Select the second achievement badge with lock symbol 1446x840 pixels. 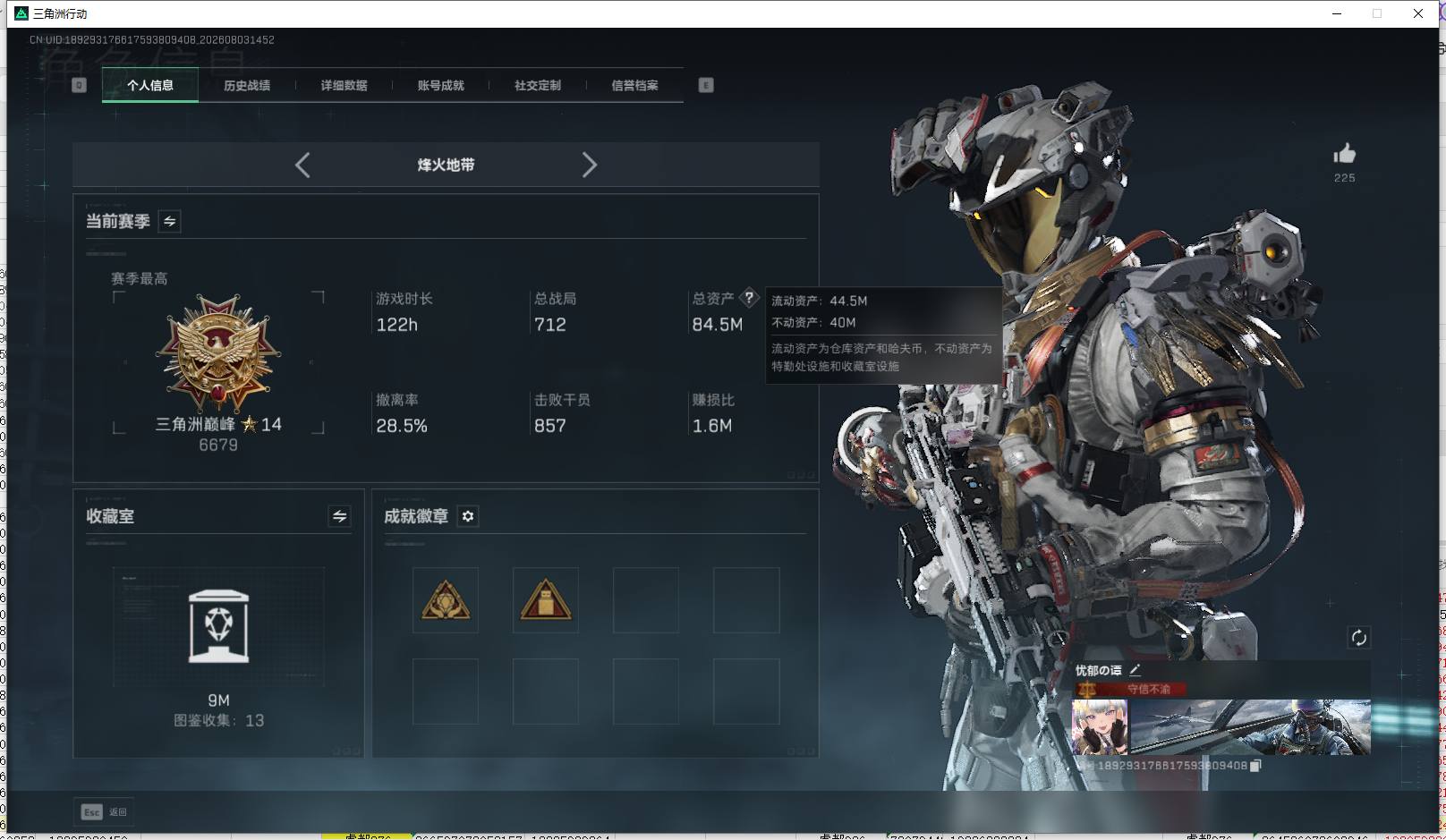click(546, 600)
